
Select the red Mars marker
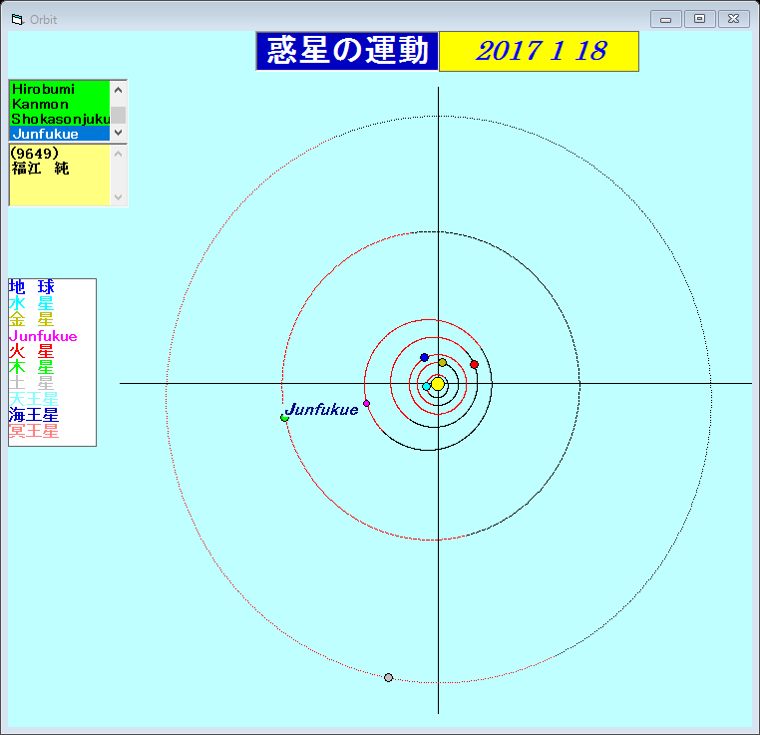pyautogui.click(x=474, y=364)
